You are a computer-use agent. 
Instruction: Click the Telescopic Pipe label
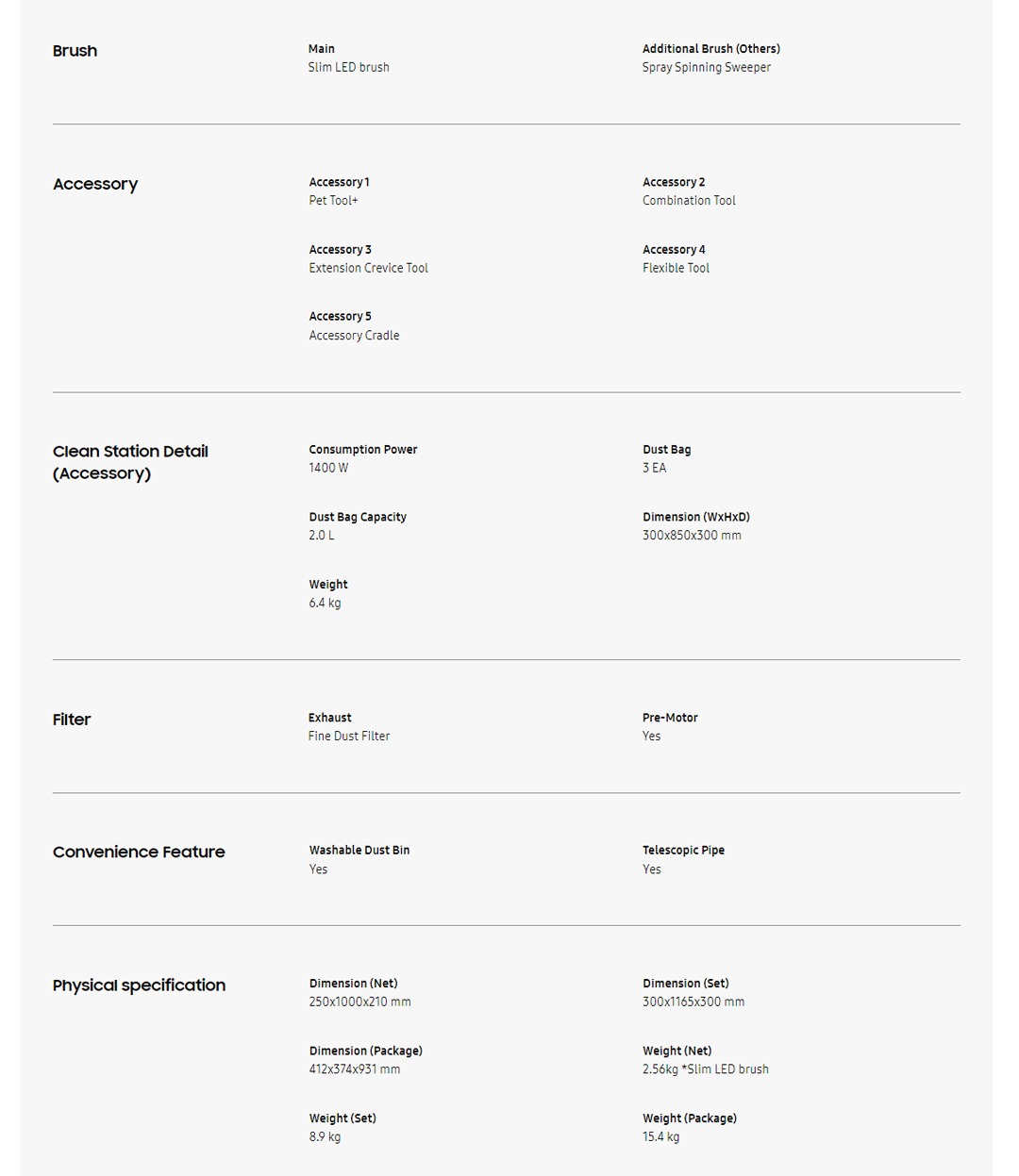click(683, 850)
